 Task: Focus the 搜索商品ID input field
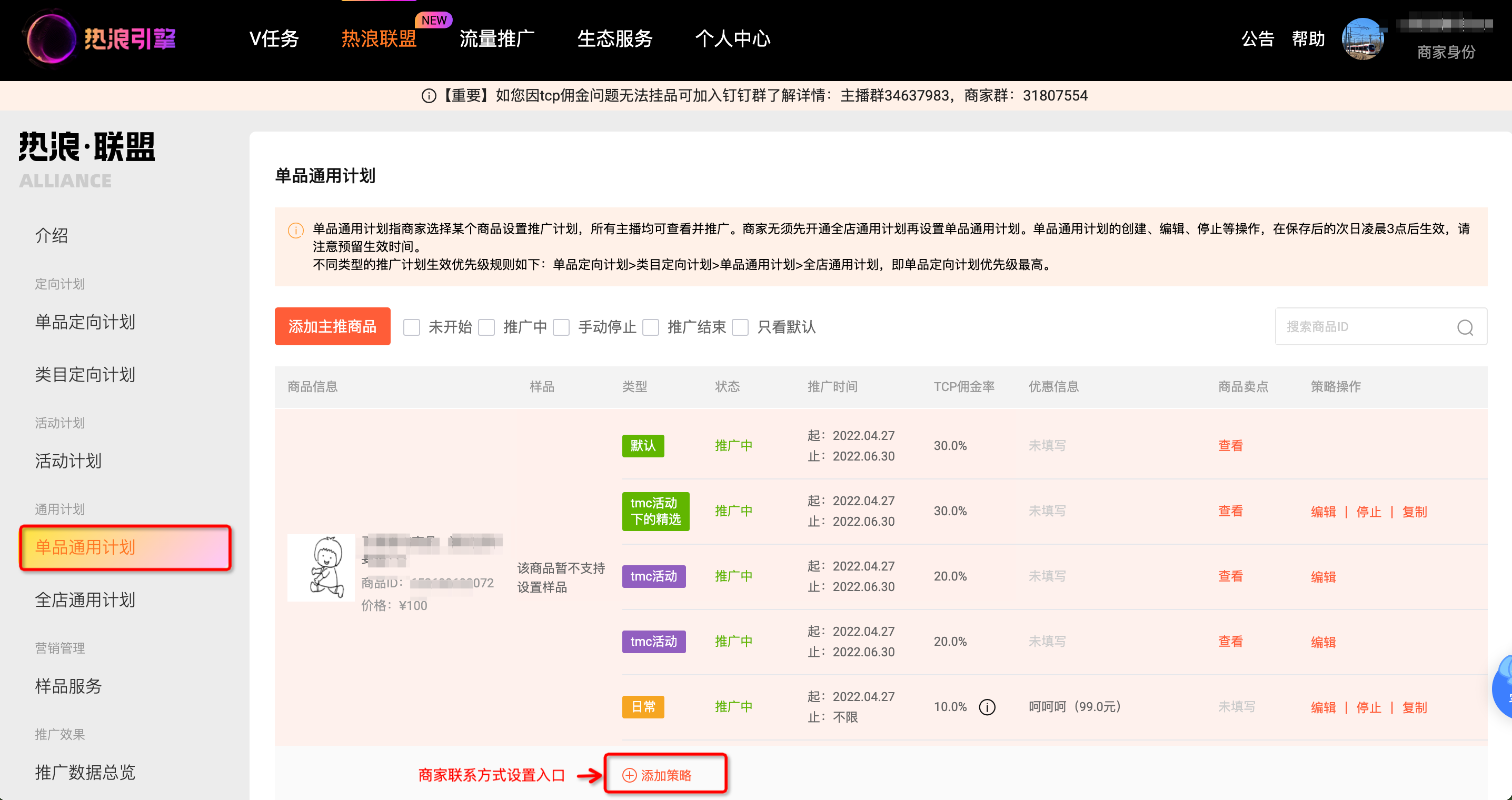click(x=1380, y=327)
